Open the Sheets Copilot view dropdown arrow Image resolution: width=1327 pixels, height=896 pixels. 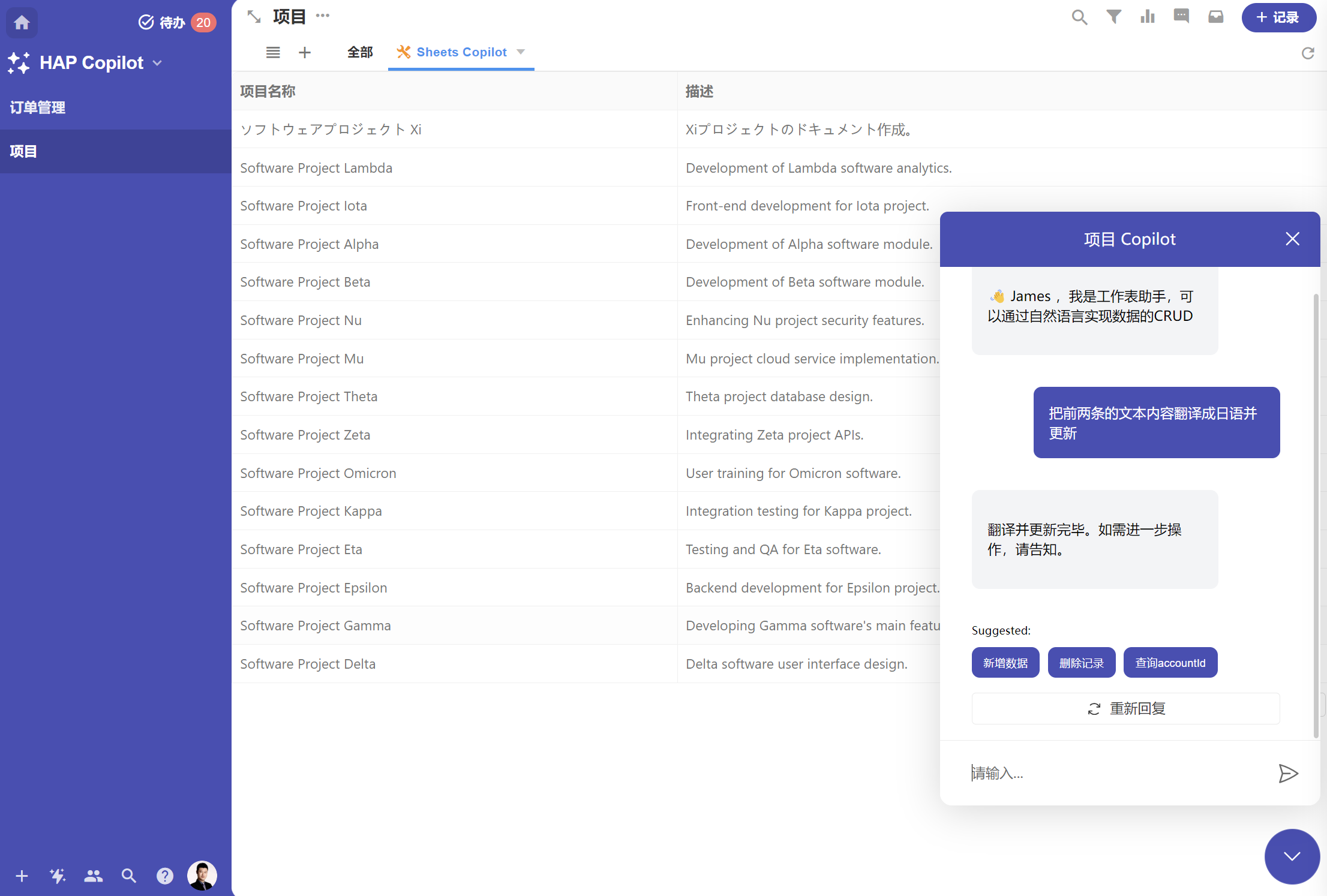(x=521, y=52)
